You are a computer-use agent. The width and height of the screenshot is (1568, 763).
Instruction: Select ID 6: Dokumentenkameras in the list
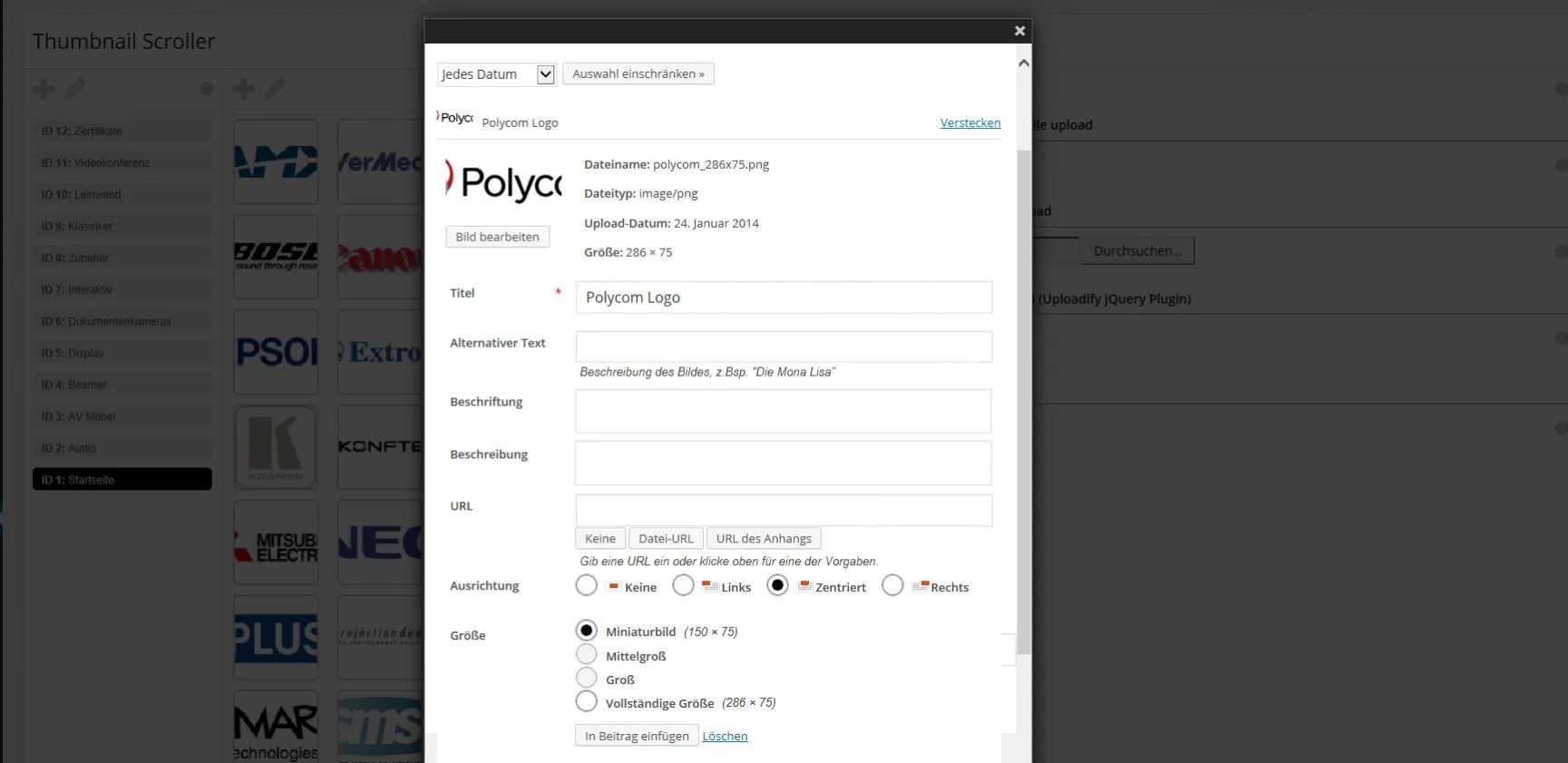click(122, 321)
